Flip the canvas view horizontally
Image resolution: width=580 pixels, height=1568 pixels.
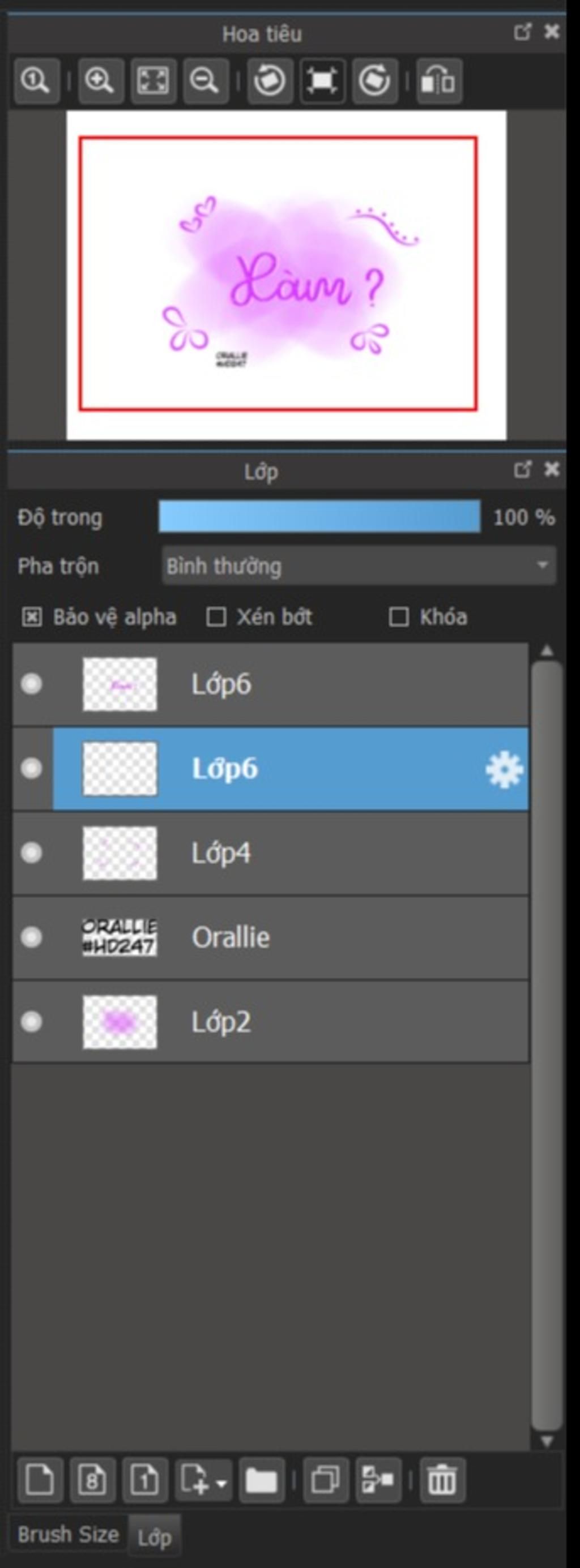point(438,81)
